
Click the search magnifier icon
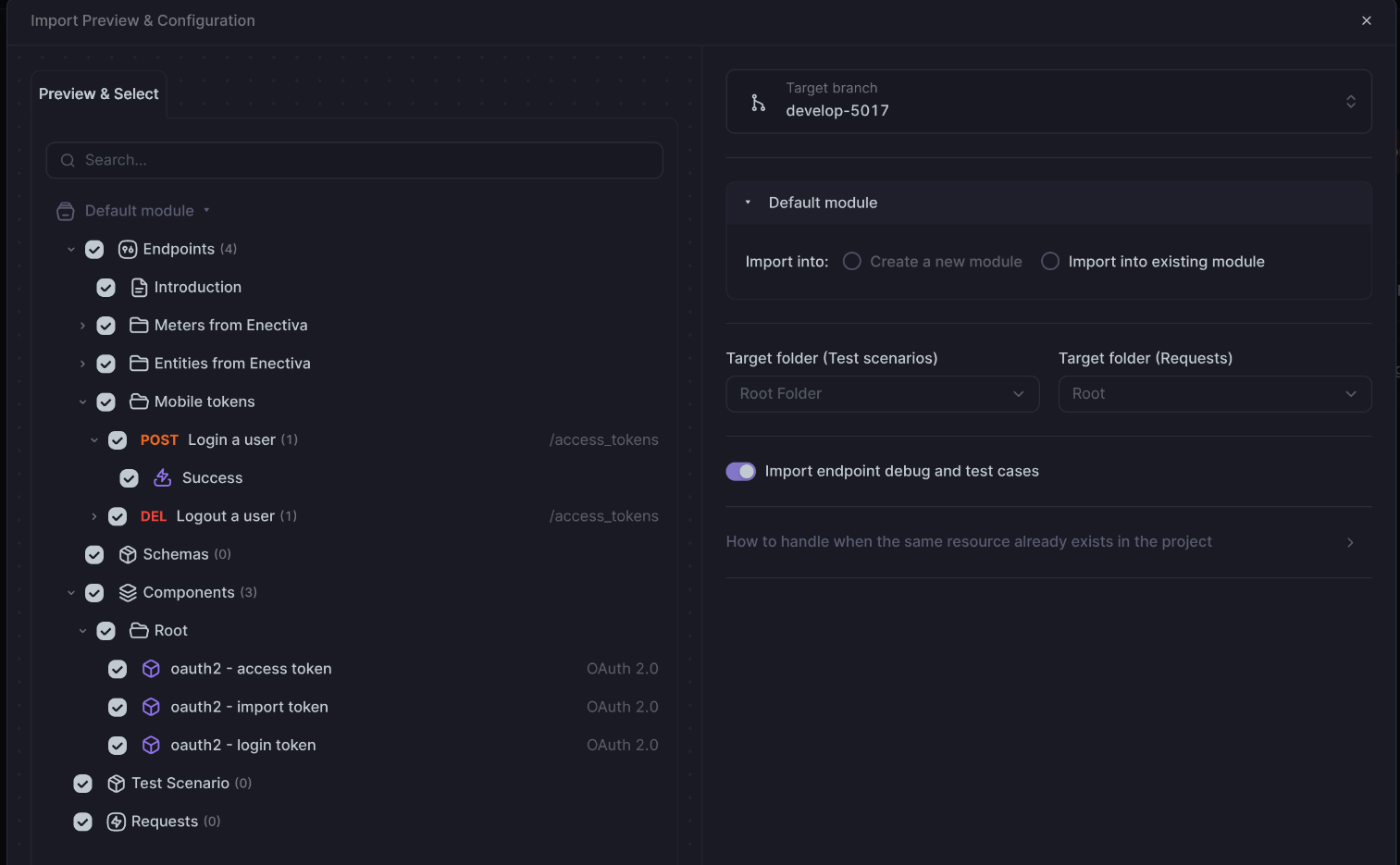coord(68,160)
